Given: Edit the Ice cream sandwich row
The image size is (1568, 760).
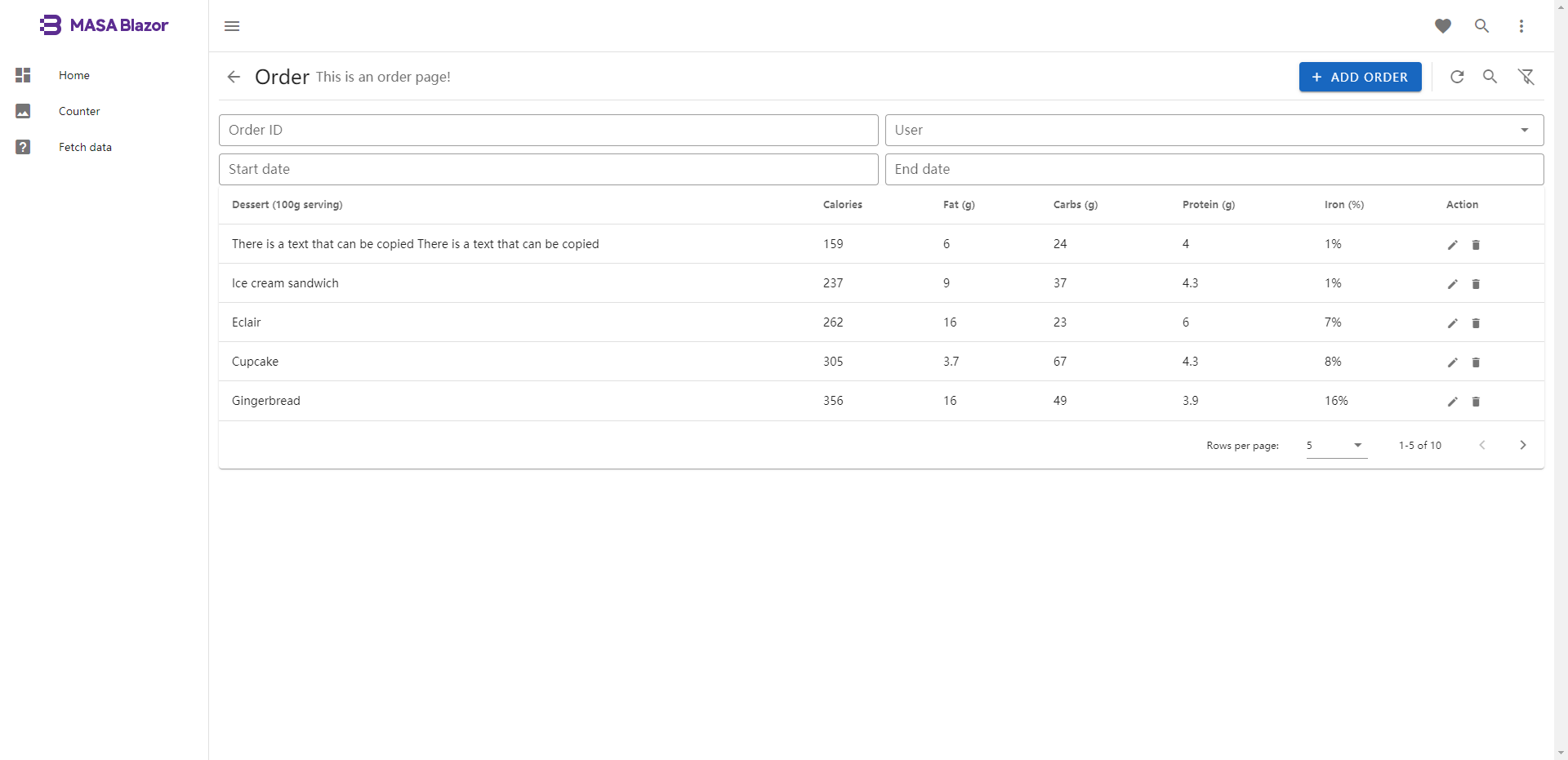Looking at the screenshot, I should click(1453, 284).
